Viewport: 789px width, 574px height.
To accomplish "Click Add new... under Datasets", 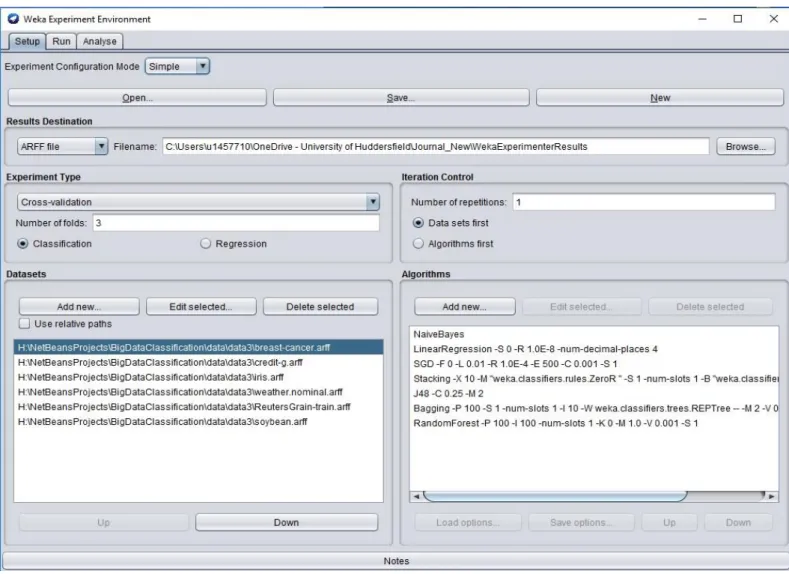I will 79,307.
